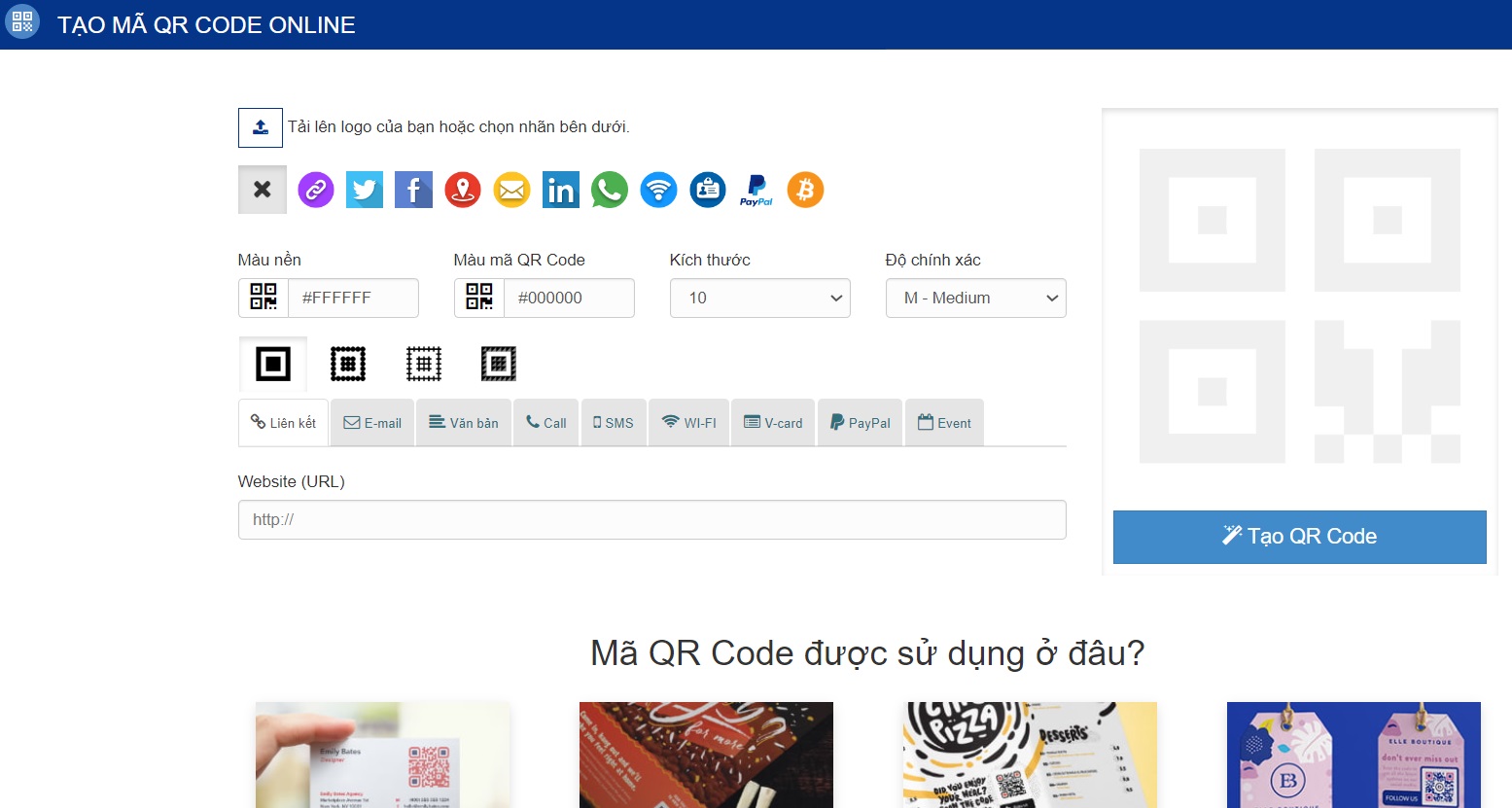This screenshot has height=808, width=1512.
Task: Select the scalloped-edge frame style
Action: 348,364
